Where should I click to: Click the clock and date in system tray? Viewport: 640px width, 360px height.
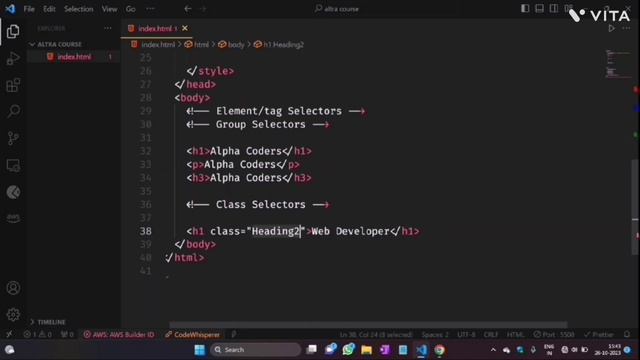coord(608,350)
